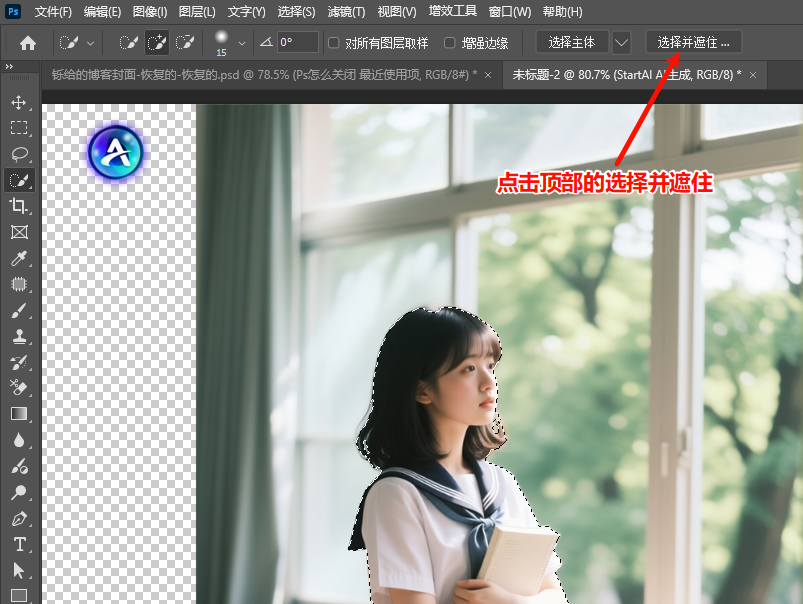Open the 滤镜(T) menu
Screen dimensions: 803x604
[346, 12]
